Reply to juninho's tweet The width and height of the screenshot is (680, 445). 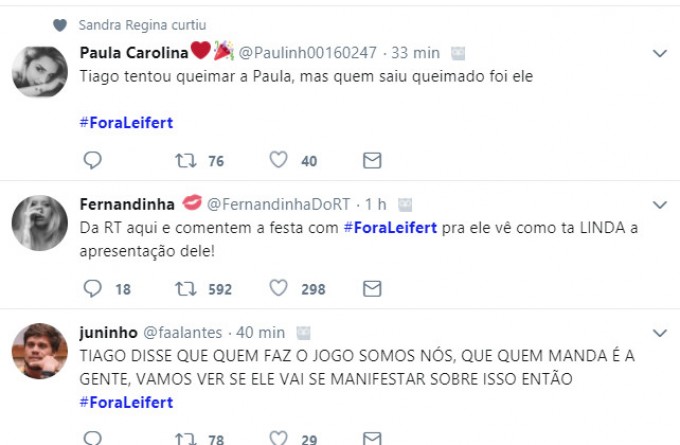coord(92,438)
